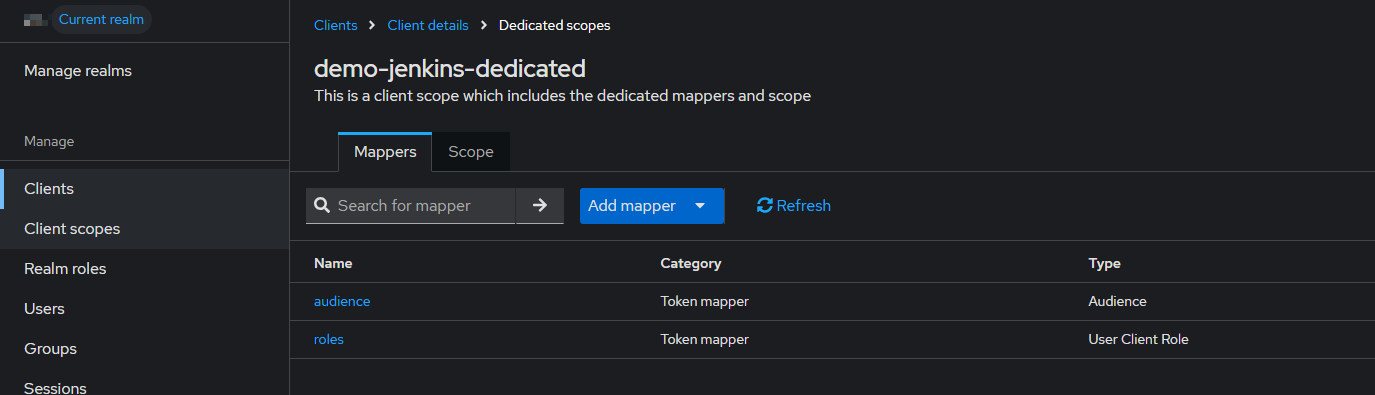Click the Refresh link
The width and height of the screenshot is (1375, 395).
point(794,205)
